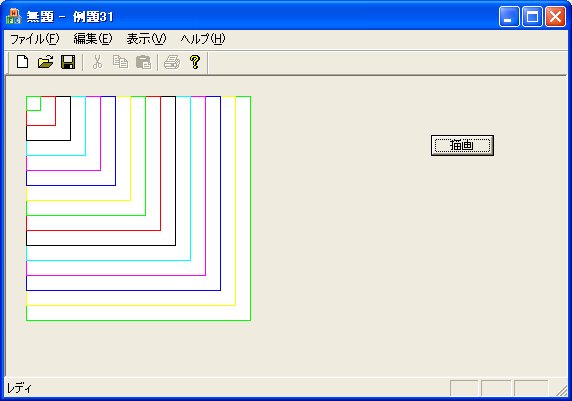
Task: Click the smallest green square in the drawing
Action: tap(33, 104)
